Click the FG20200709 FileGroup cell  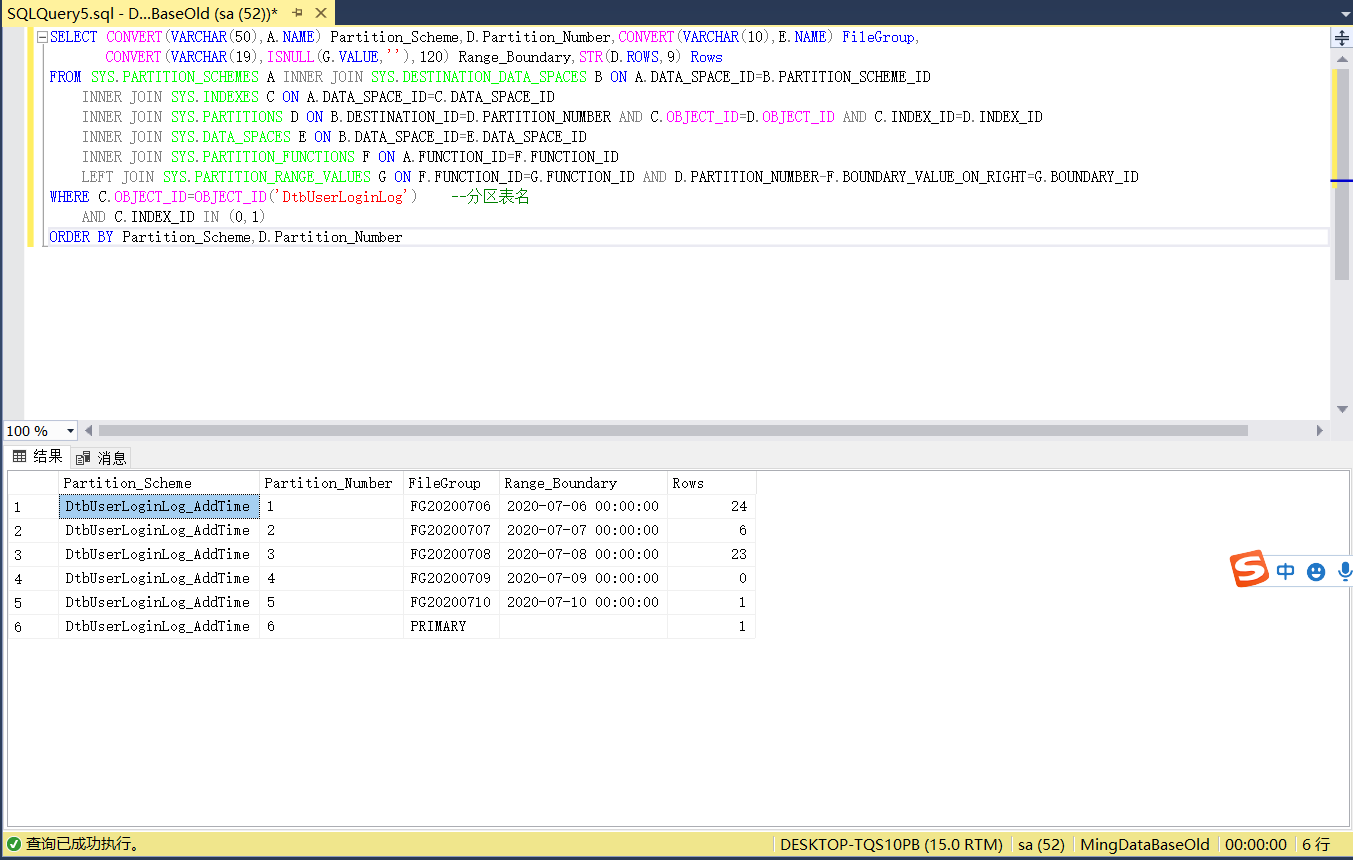click(x=452, y=578)
